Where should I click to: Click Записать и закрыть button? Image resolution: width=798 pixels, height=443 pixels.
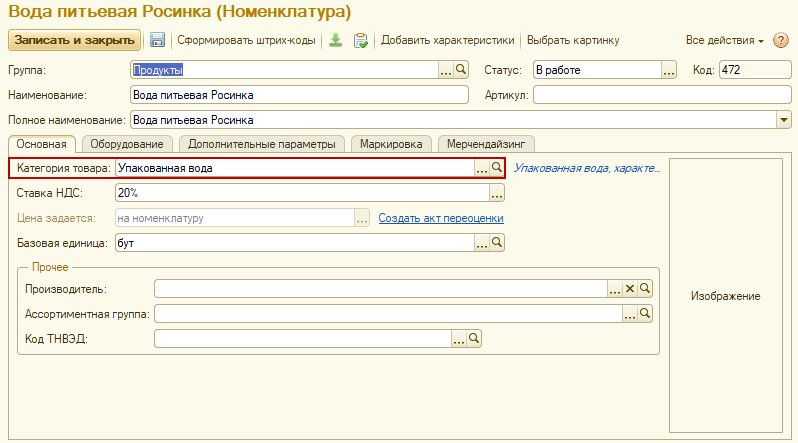(x=74, y=40)
